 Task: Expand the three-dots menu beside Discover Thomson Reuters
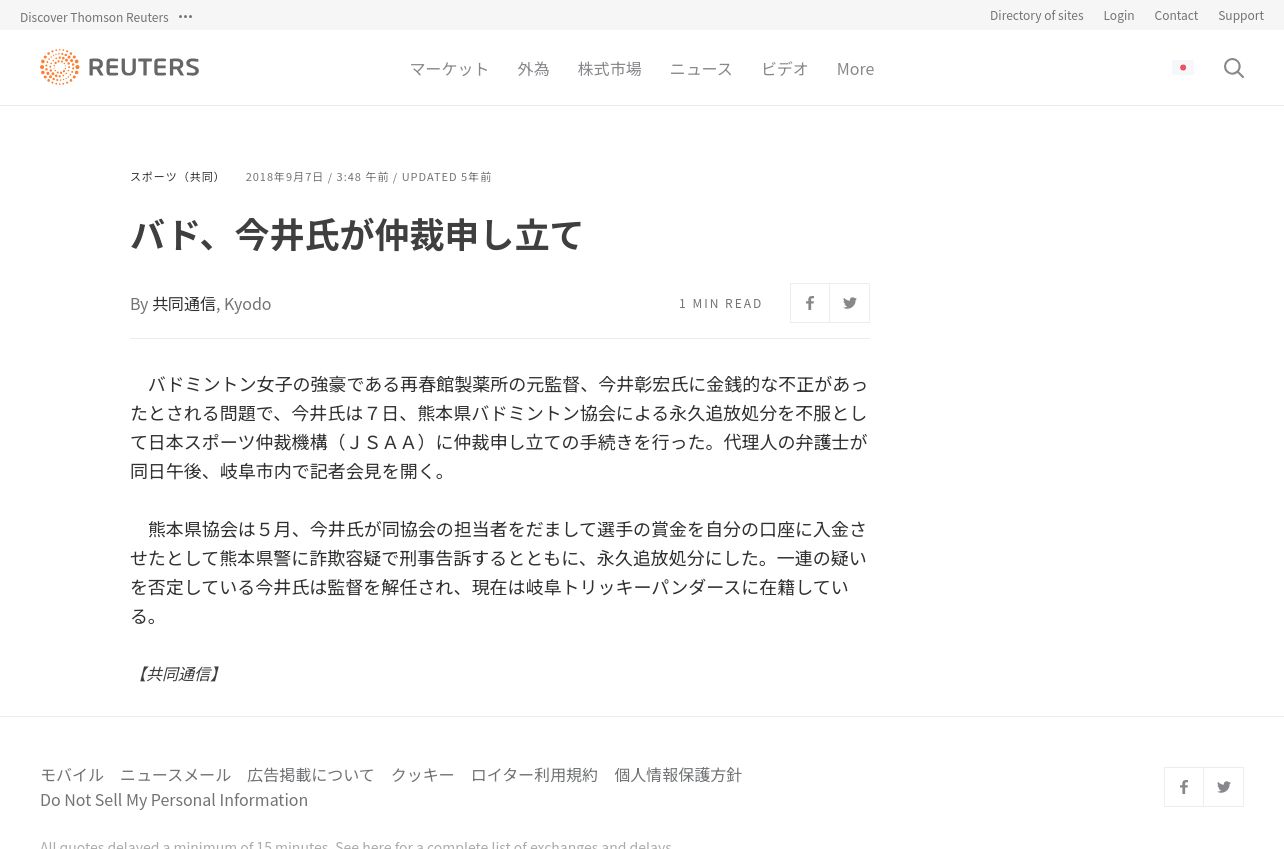pos(185,16)
